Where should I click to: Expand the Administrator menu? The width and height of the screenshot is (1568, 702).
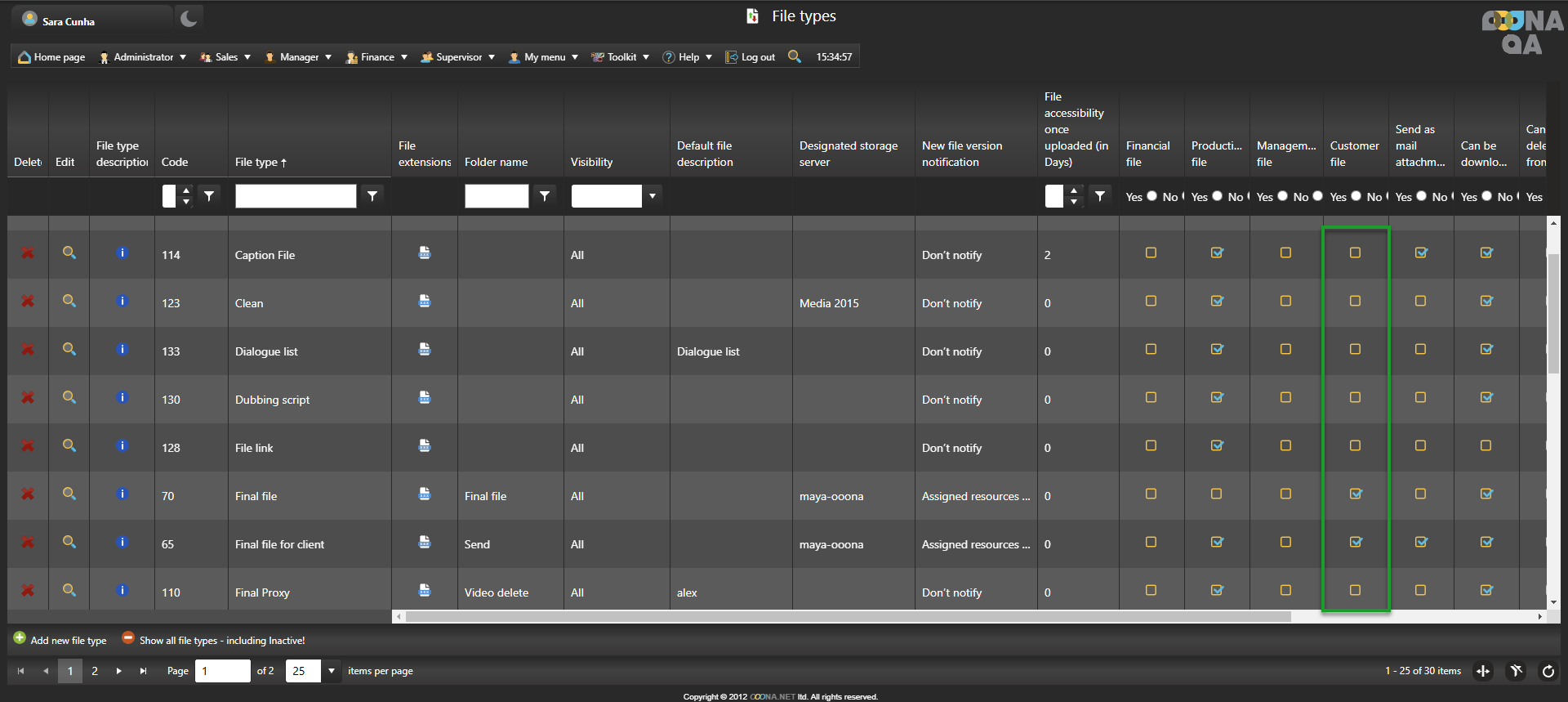[143, 57]
